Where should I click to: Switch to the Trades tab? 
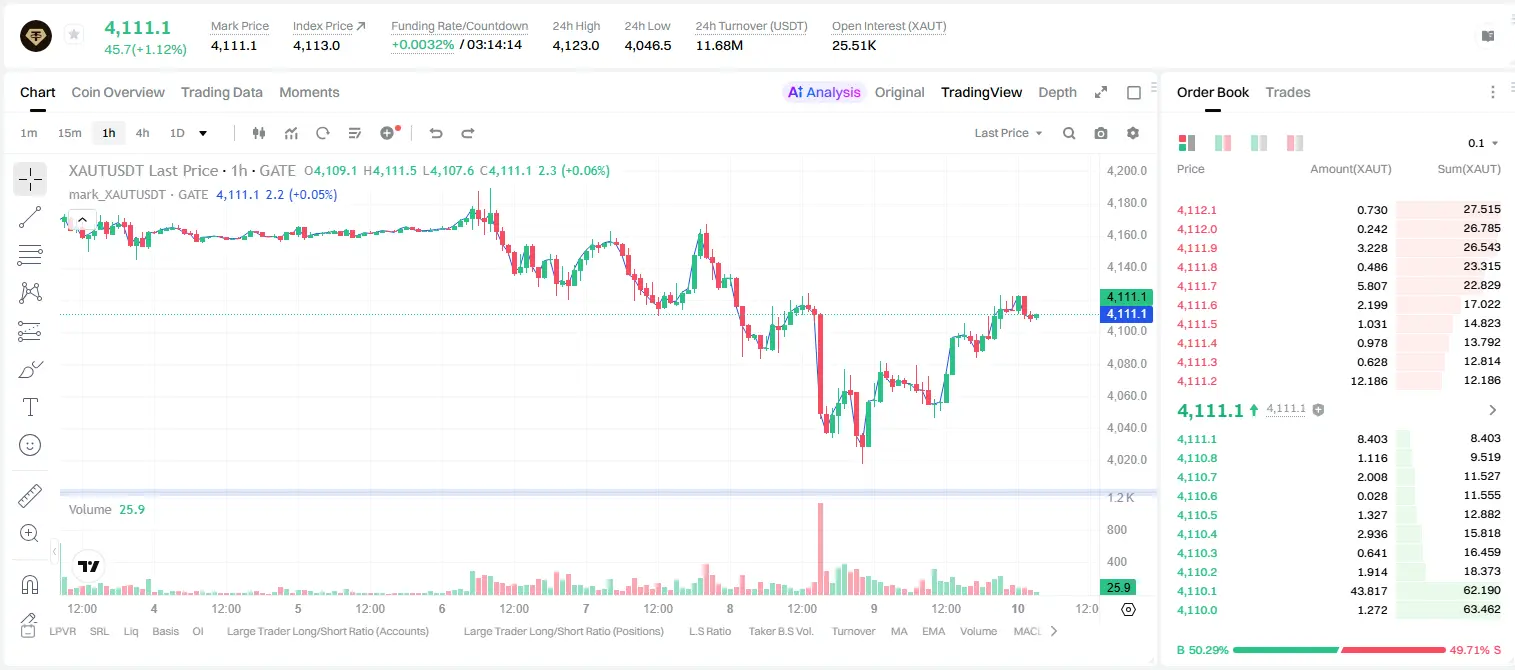coord(1287,92)
